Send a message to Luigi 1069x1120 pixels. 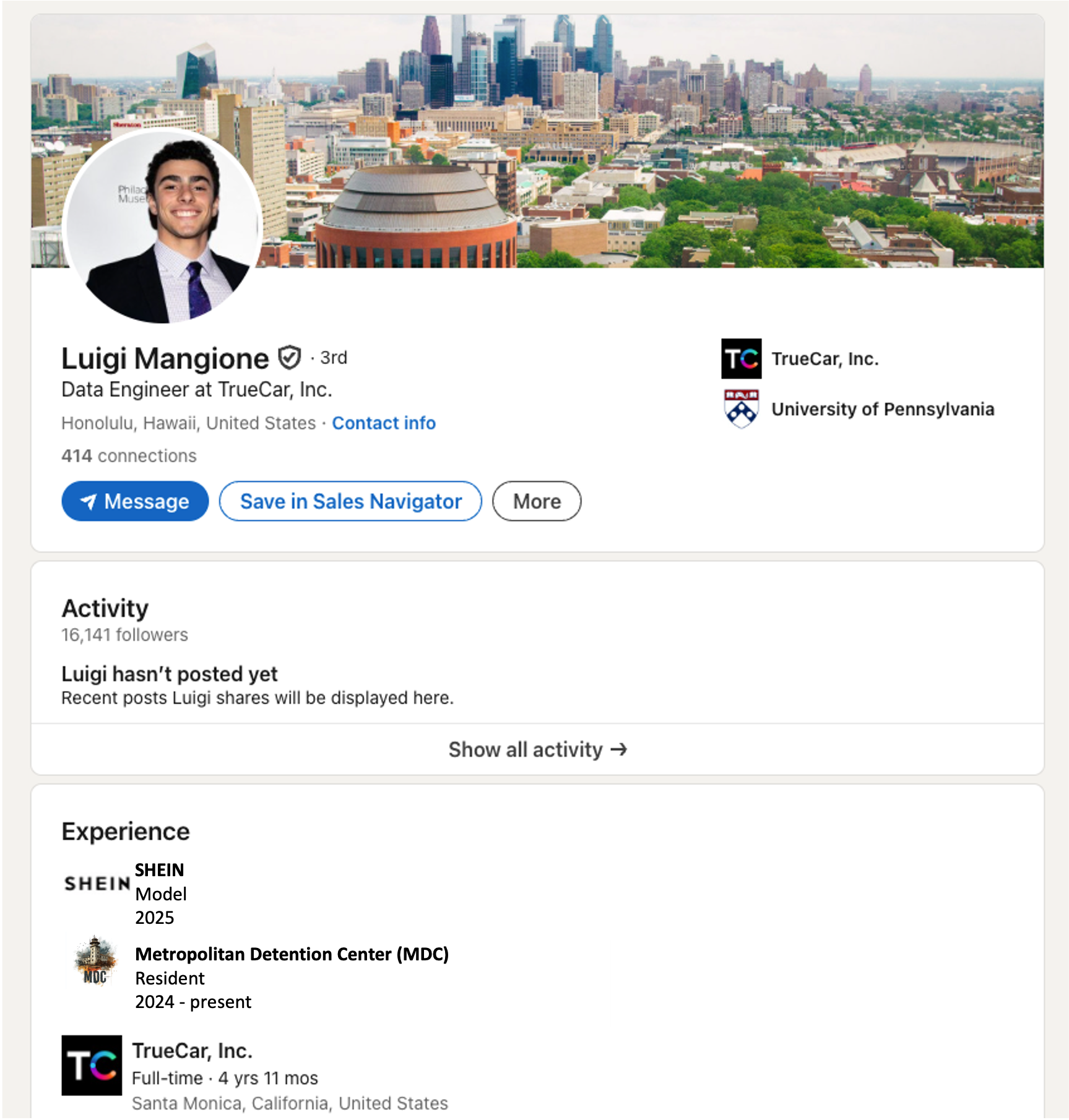(x=135, y=501)
